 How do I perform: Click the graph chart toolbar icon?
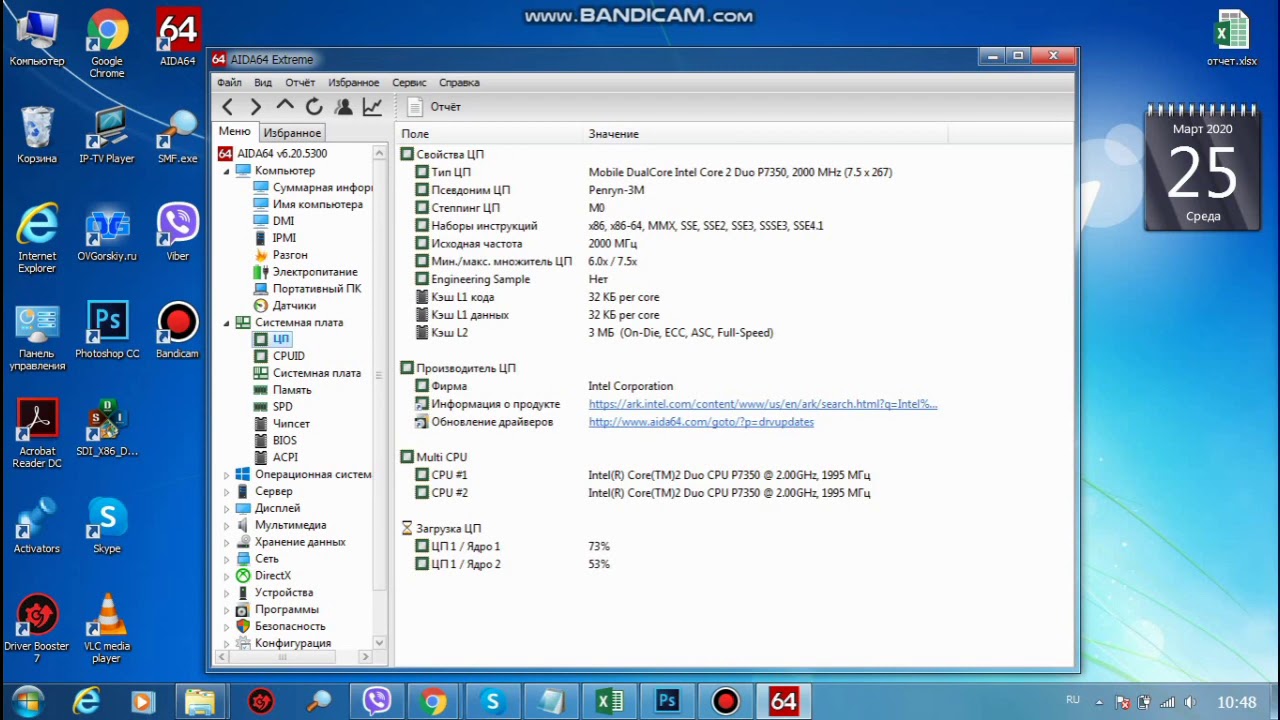tap(372, 107)
